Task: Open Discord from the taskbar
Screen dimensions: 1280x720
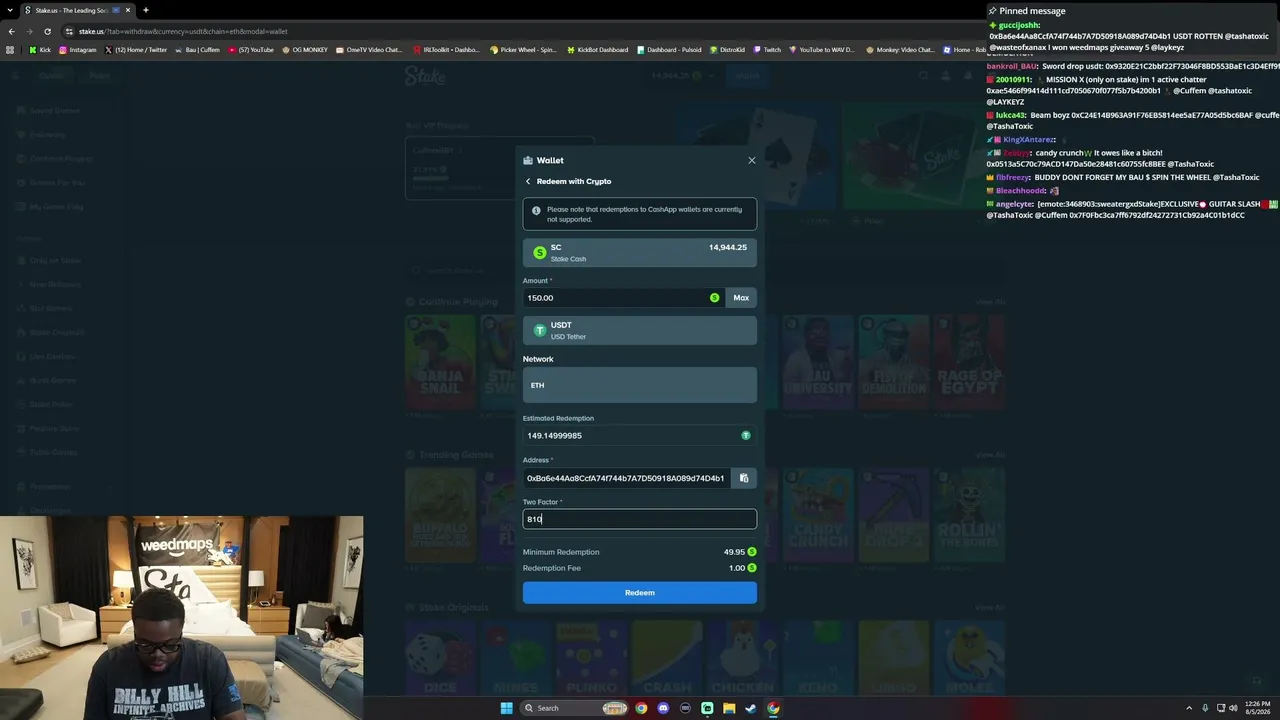Action: (663, 708)
